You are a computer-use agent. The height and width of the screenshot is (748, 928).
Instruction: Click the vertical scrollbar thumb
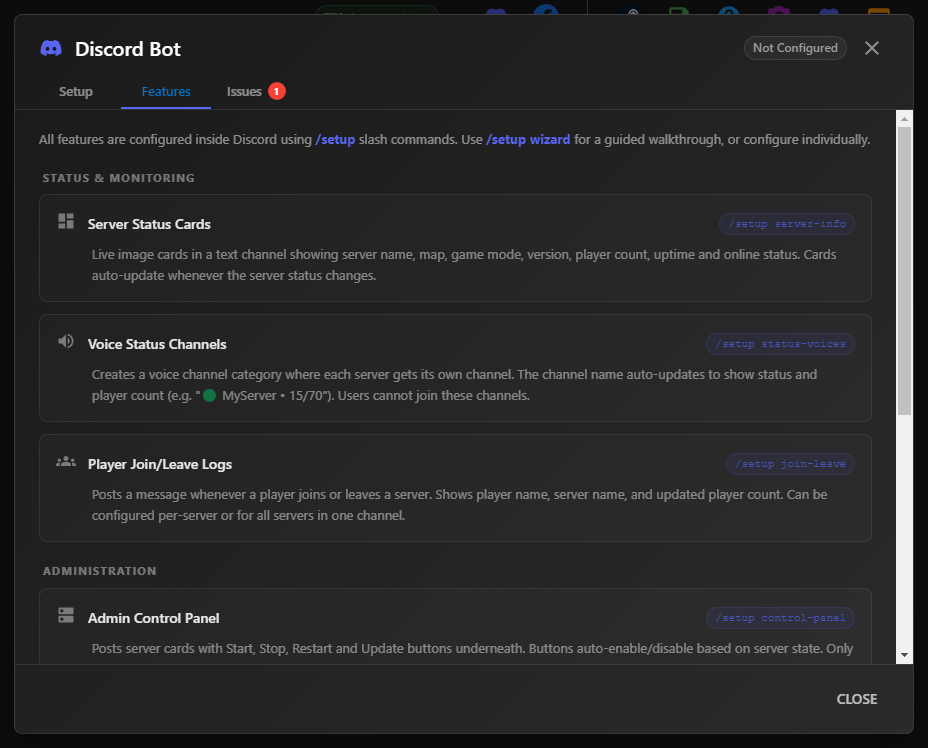(x=904, y=271)
